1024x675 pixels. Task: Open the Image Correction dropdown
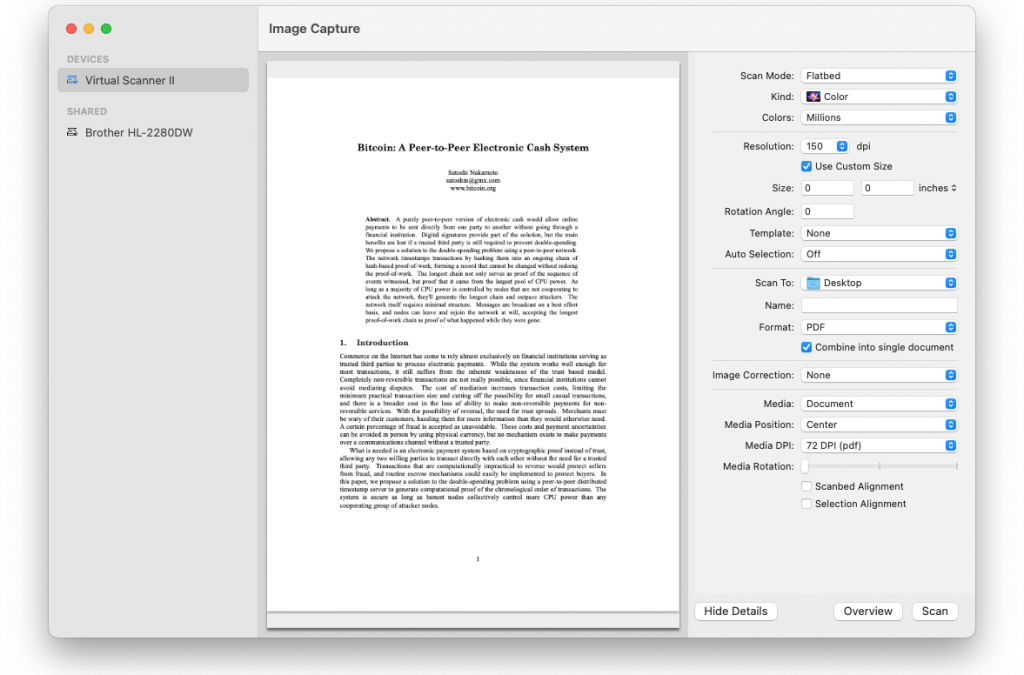879,375
